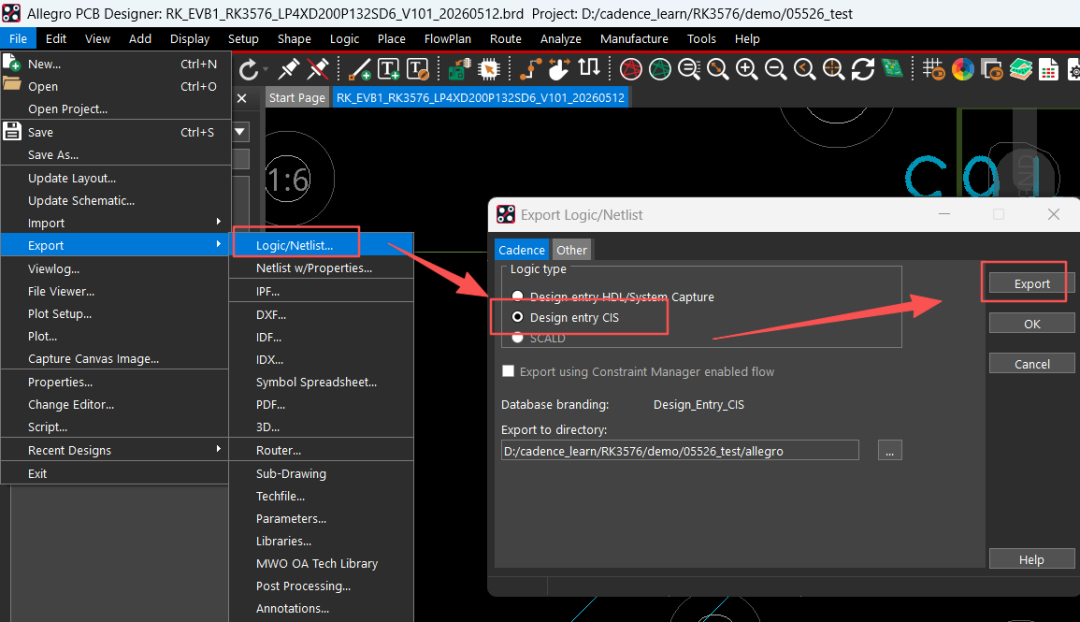1080x622 pixels.
Task: Click the Export button in dialog
Action: [x=1031, y=283]
